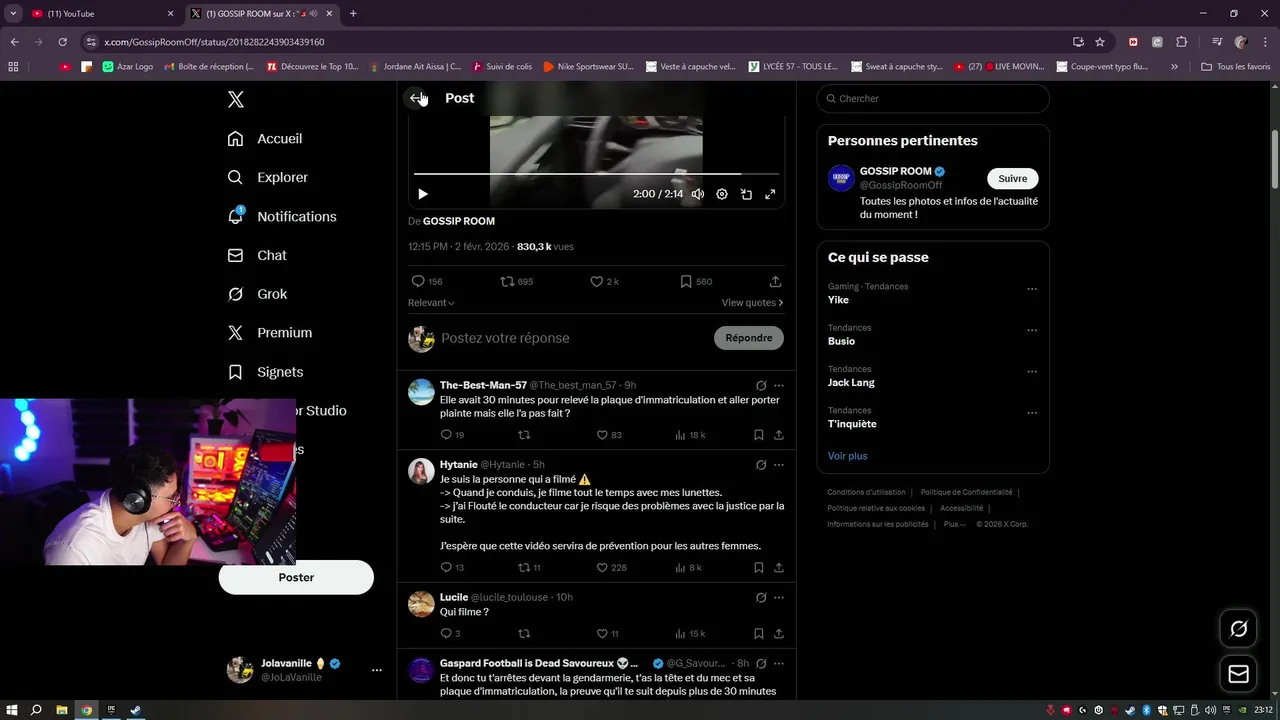Open Hytanie profile avatar
Image resolution: width=1280 pixels, height=720 pixels.
tap(421, 471)
